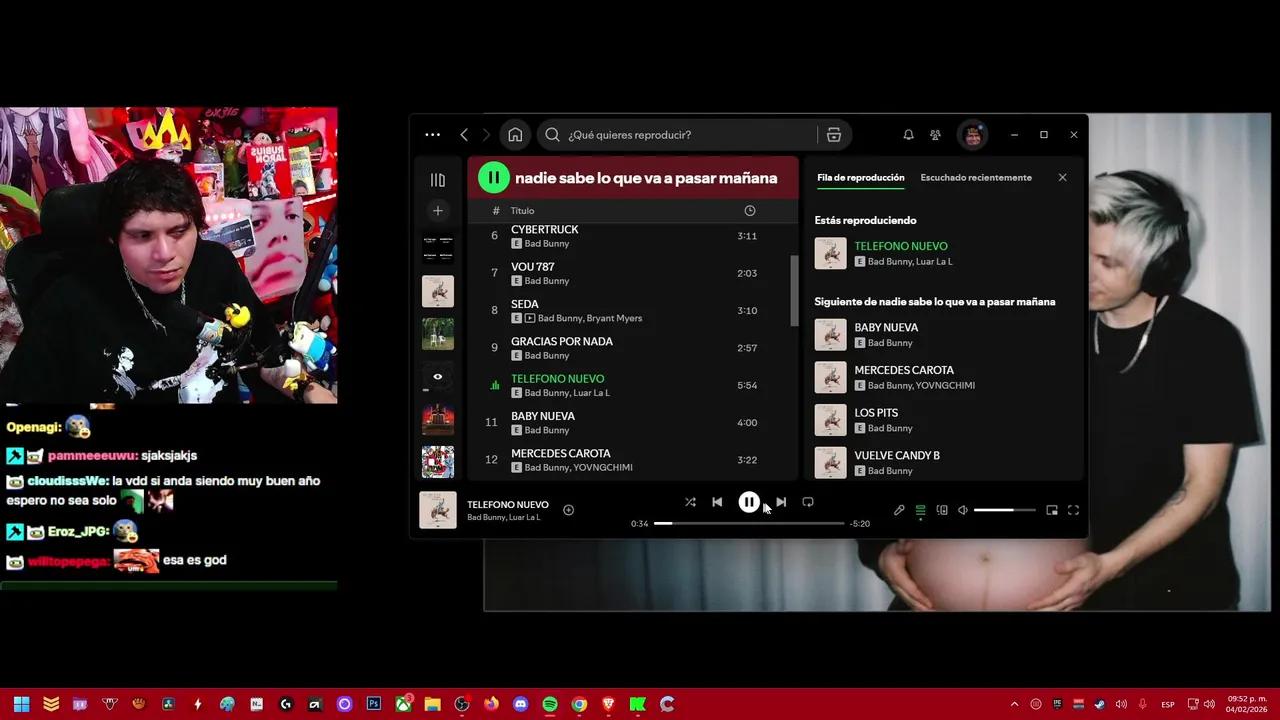Select track 6 CYBERTRUCK

(x=631, y=236)
